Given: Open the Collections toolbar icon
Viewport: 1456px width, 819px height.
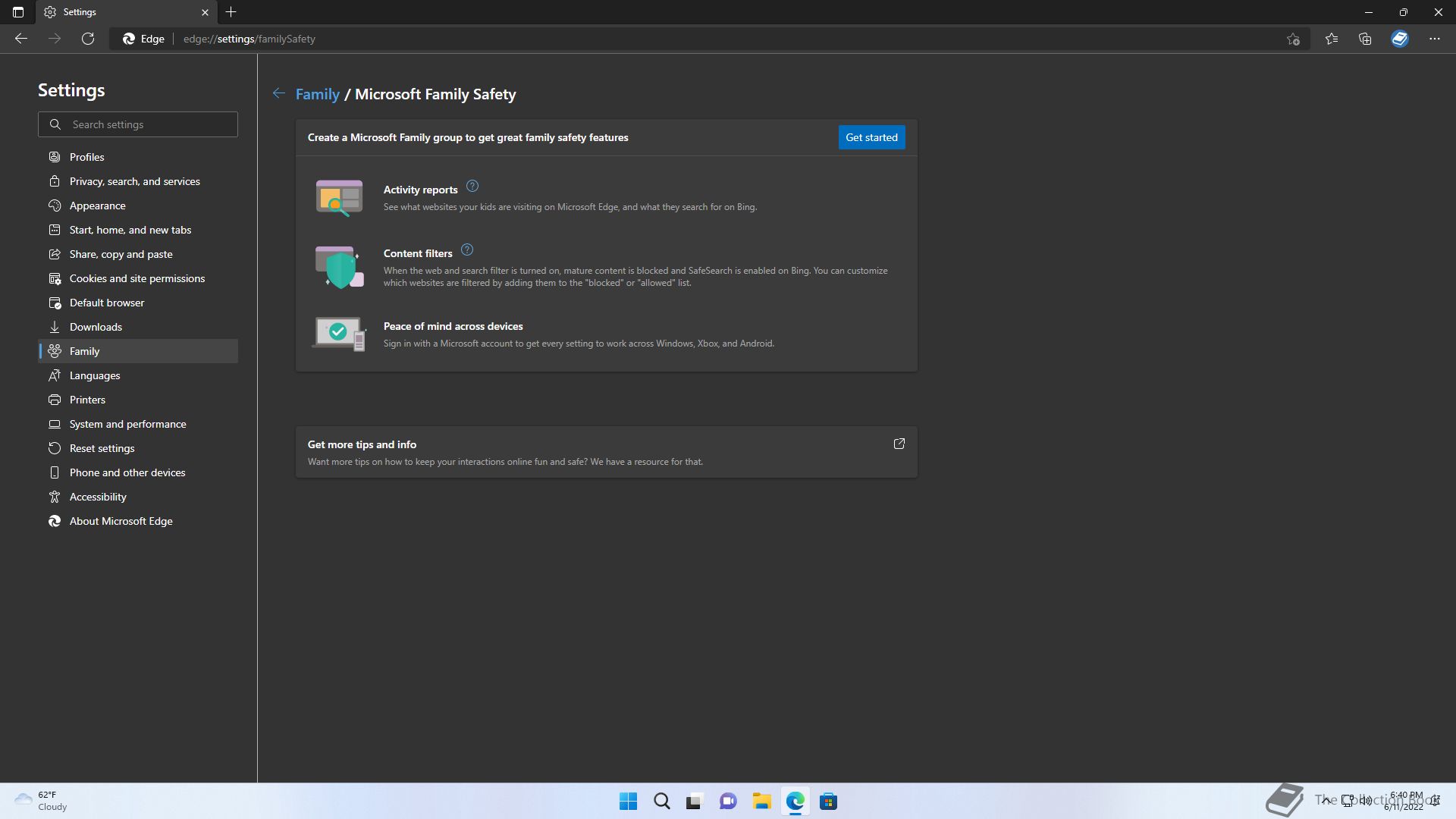Looking at the screenshot, I should coord(1365,39).
